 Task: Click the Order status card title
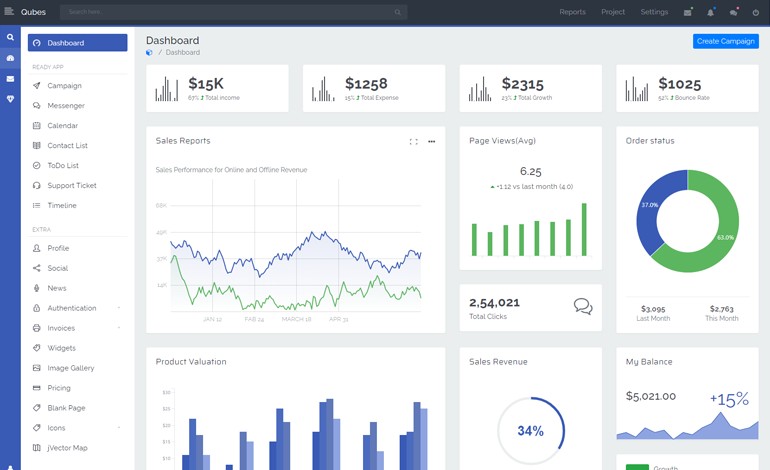(x=650, y=141)
